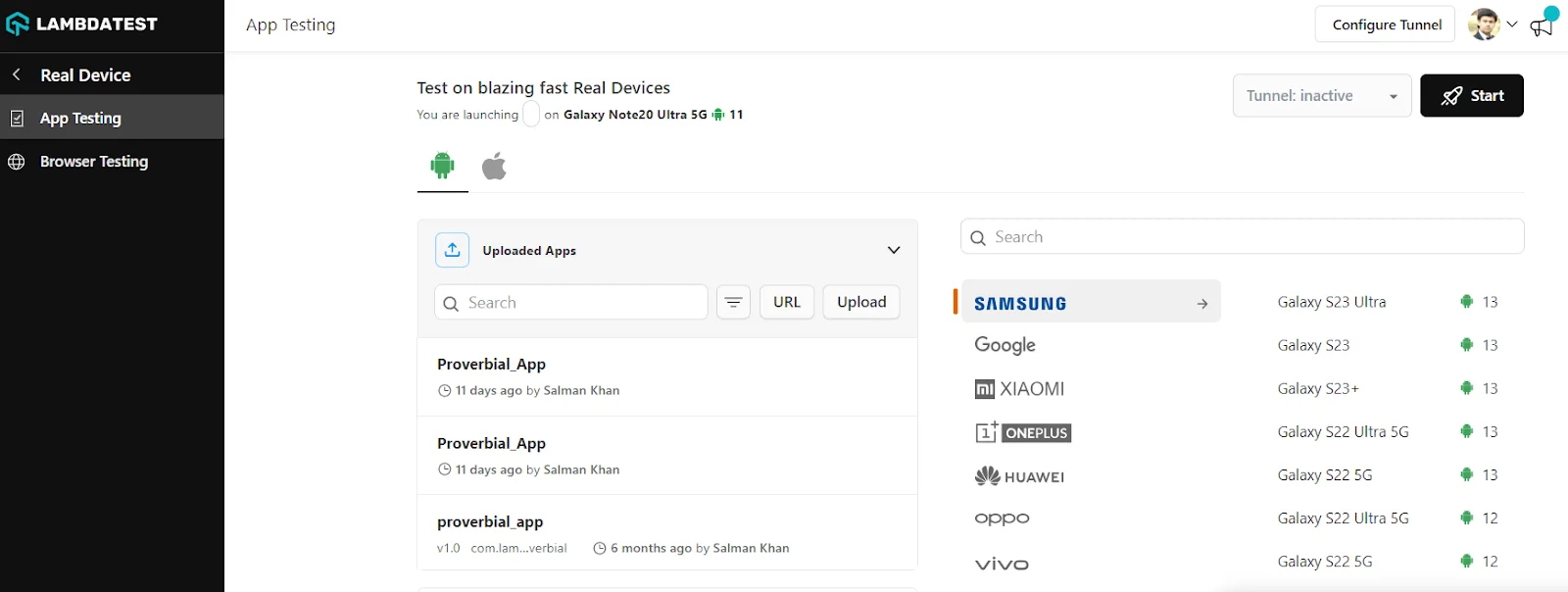1568x592 pixels.
Task: Focus the uploaded apps Search field
Action: pos(571,302)
